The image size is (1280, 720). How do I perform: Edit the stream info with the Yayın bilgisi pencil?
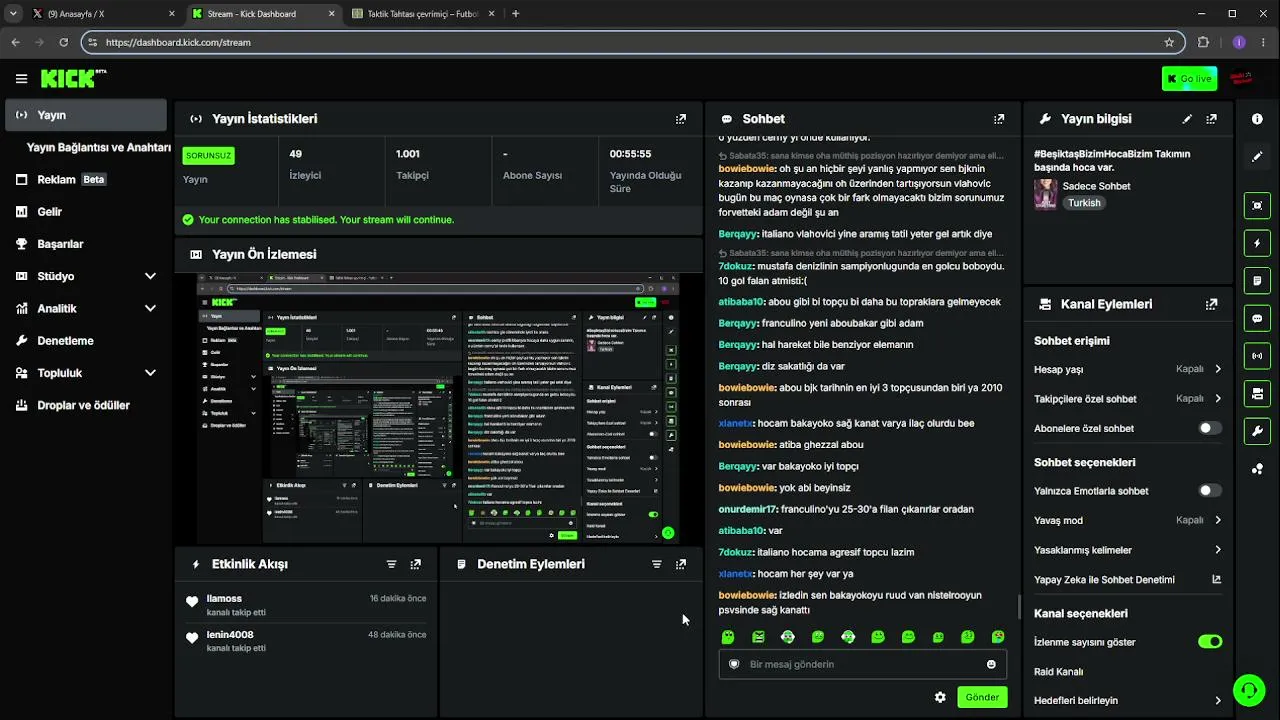point(1187,119)
